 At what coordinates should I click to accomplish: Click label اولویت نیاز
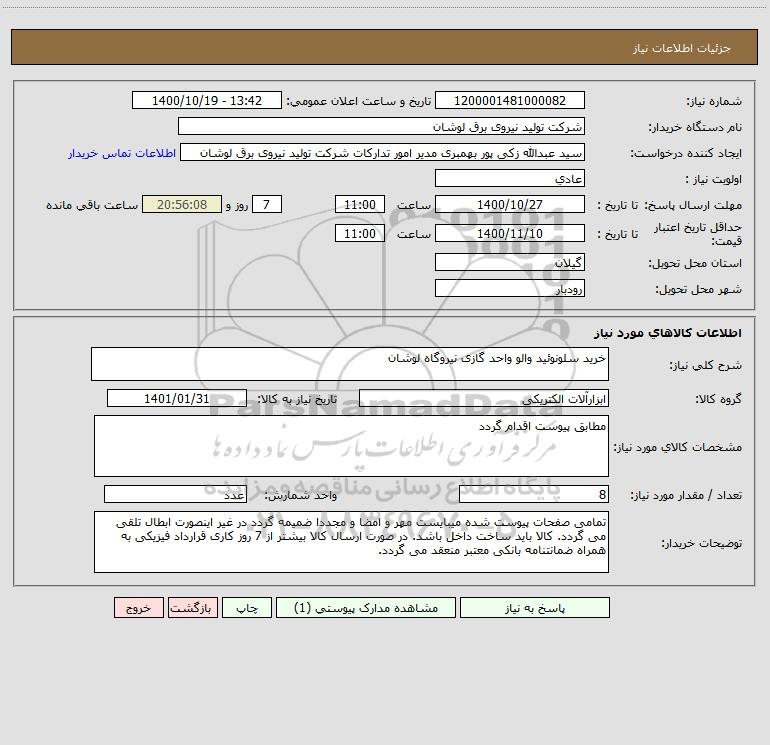click(x=714, y=180)
